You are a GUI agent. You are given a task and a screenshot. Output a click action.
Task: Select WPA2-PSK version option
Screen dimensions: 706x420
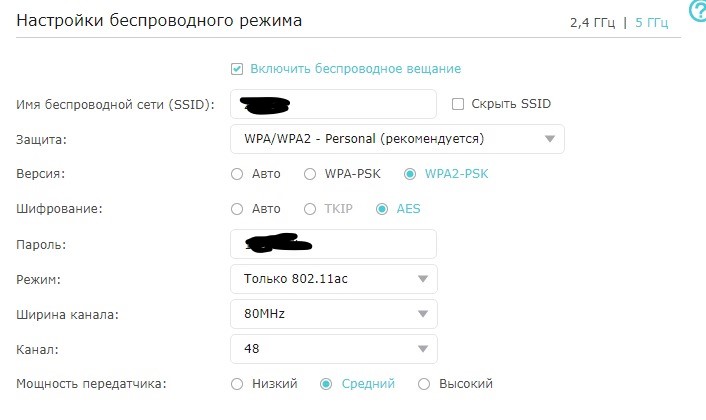coord(410,174)
